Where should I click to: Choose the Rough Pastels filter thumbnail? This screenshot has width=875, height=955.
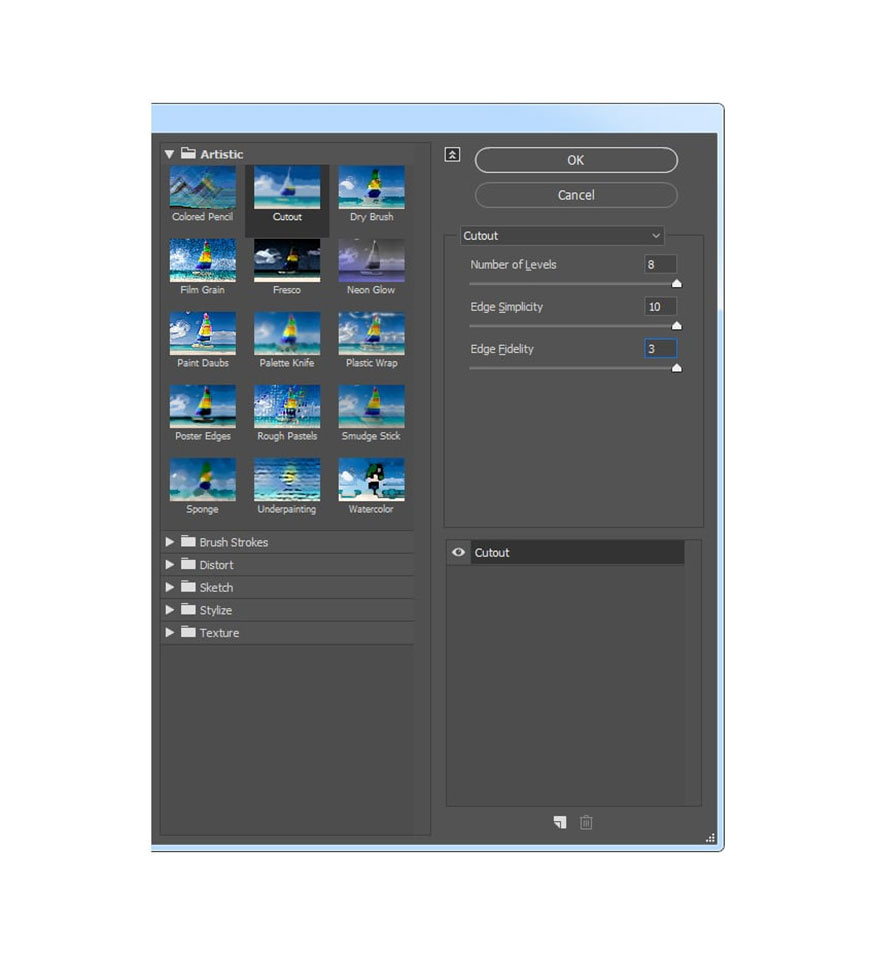click(287, 407)
